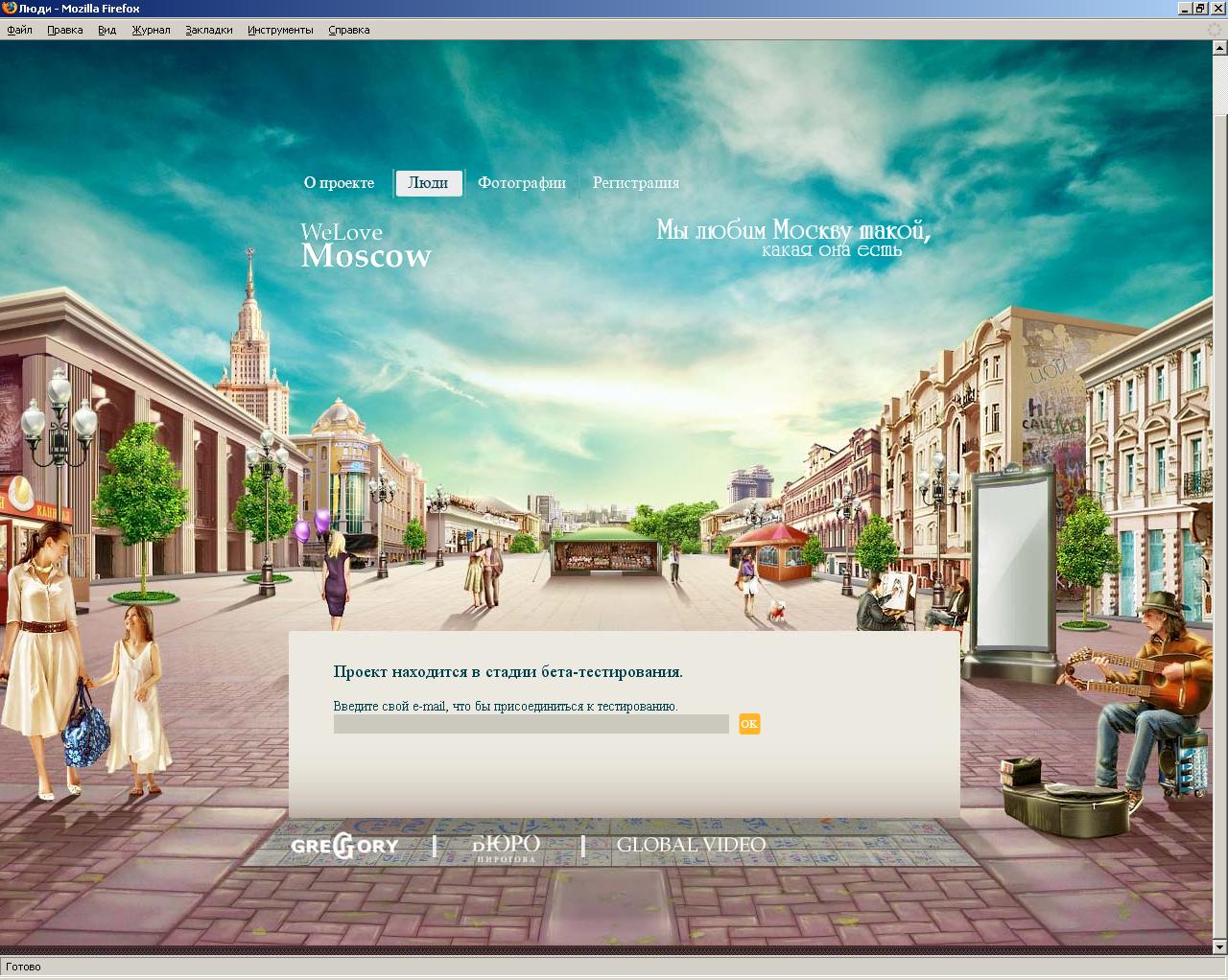Open the Файл menu

(x=19, y=30)
